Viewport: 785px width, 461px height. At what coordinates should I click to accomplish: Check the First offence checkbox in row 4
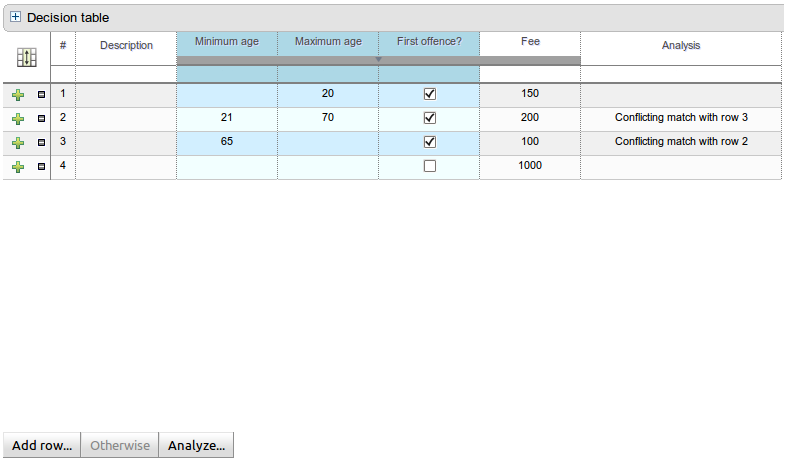[x=430, y=166]
